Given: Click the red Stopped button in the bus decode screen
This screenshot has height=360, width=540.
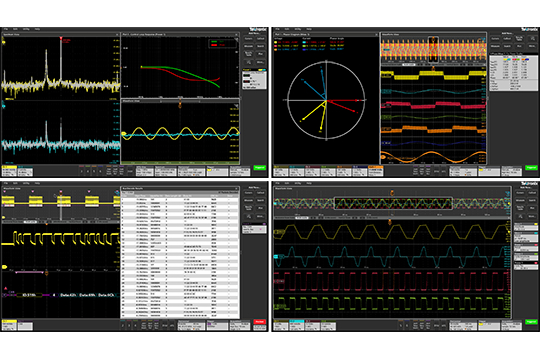Looking at the screenshot, I should (260, 322).
